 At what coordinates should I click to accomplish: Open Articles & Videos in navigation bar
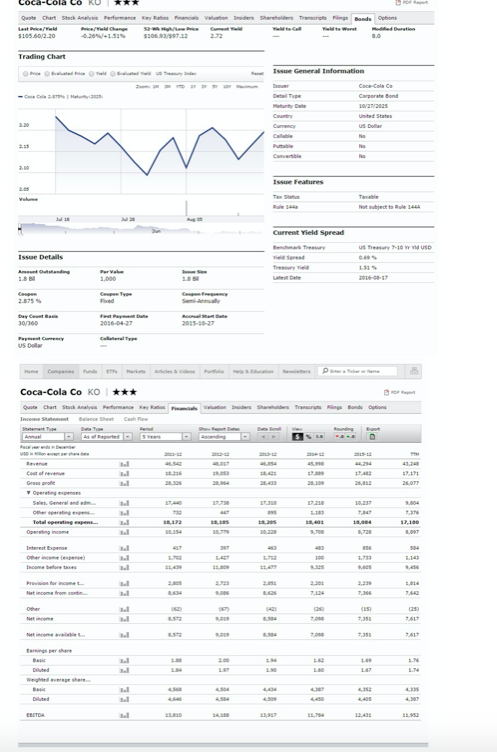coord(175,371)
